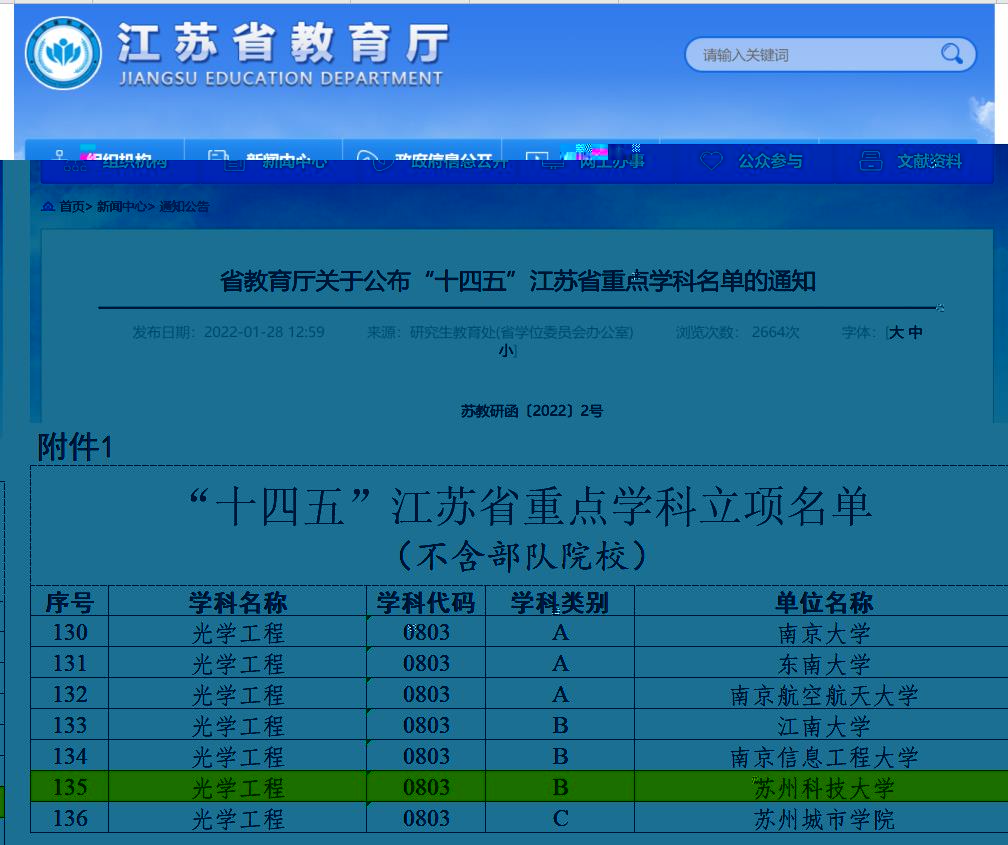Click category A in row 131
This screenshot has width=1008, height=845.
coord(559,663)
